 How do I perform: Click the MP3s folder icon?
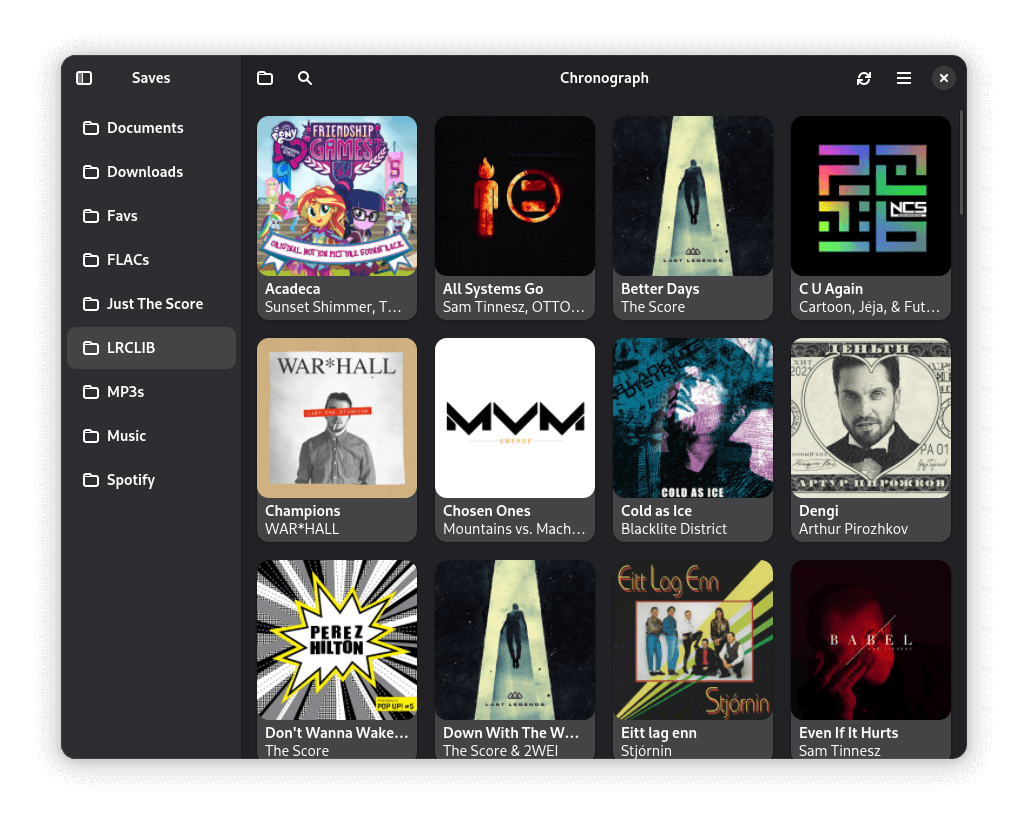[x=91, y=391]
